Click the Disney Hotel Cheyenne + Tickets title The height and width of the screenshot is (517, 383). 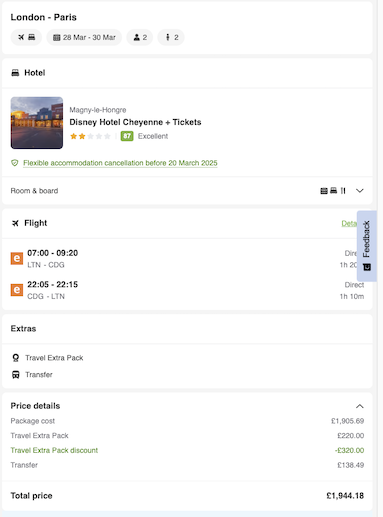click(135, 122)
